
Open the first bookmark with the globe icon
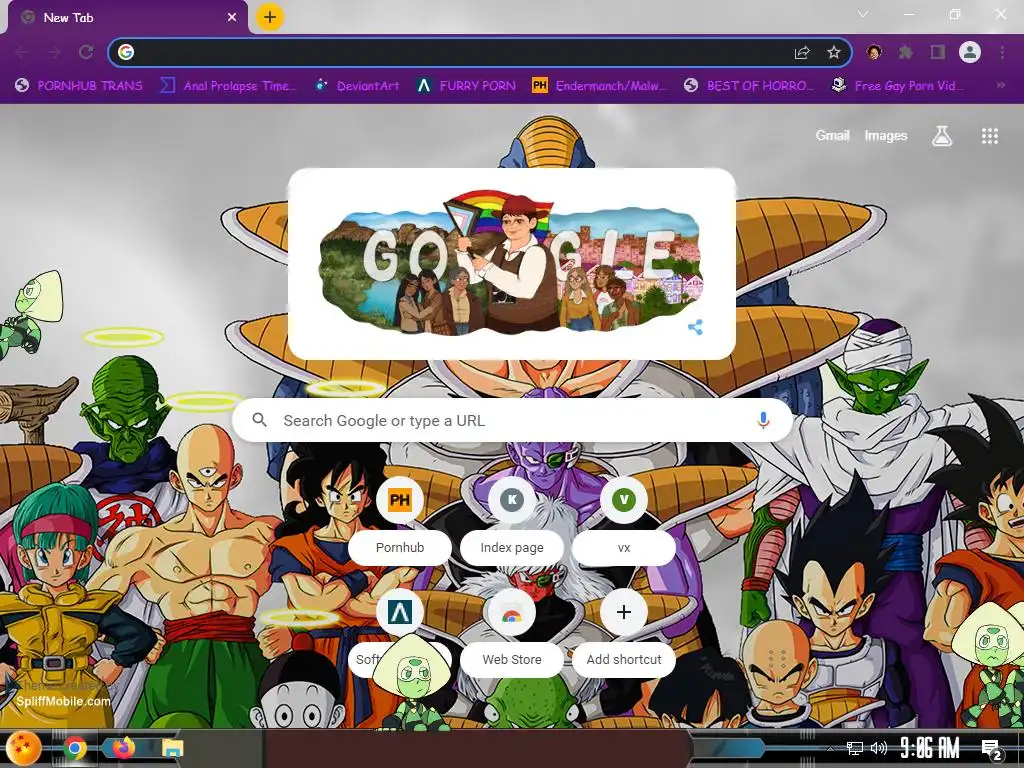[79, 86]
